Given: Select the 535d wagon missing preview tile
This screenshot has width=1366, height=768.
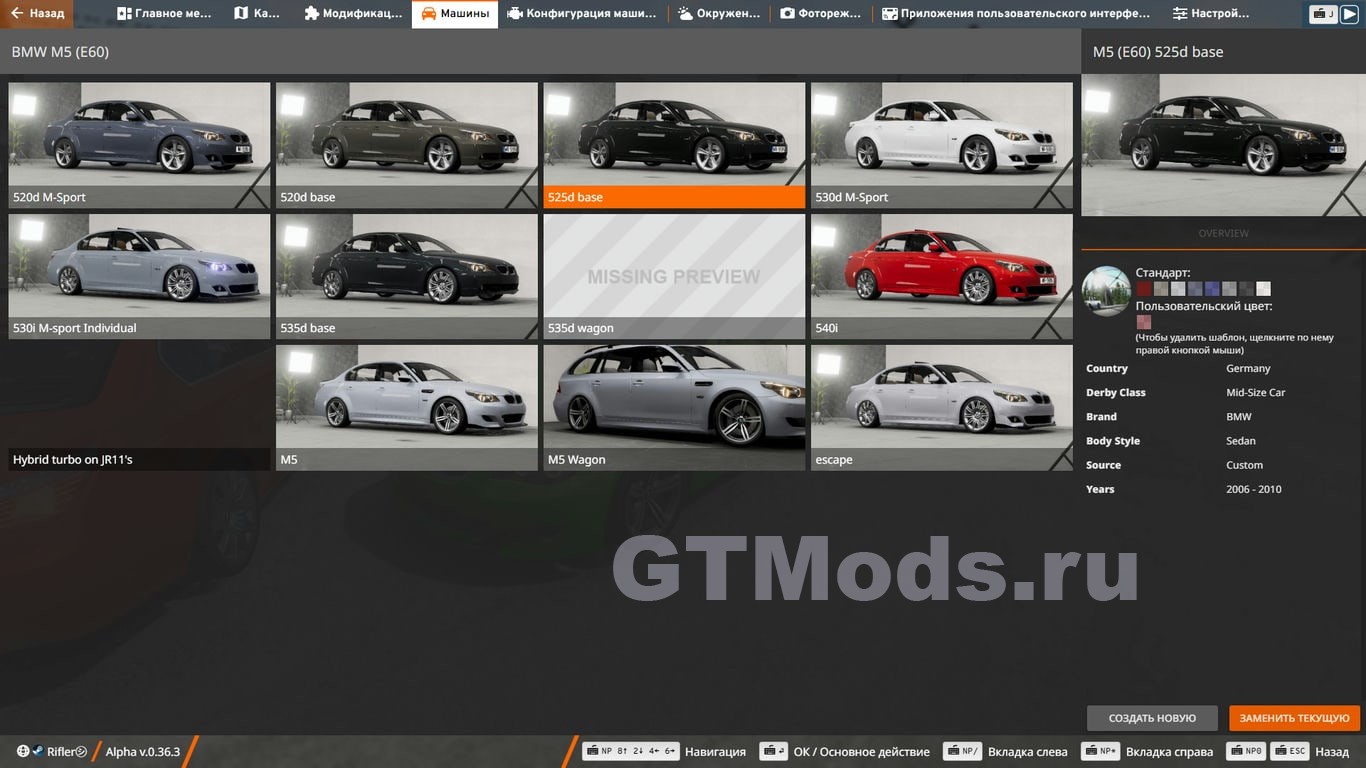Looking at the screenshot, I should click(674, 276).
